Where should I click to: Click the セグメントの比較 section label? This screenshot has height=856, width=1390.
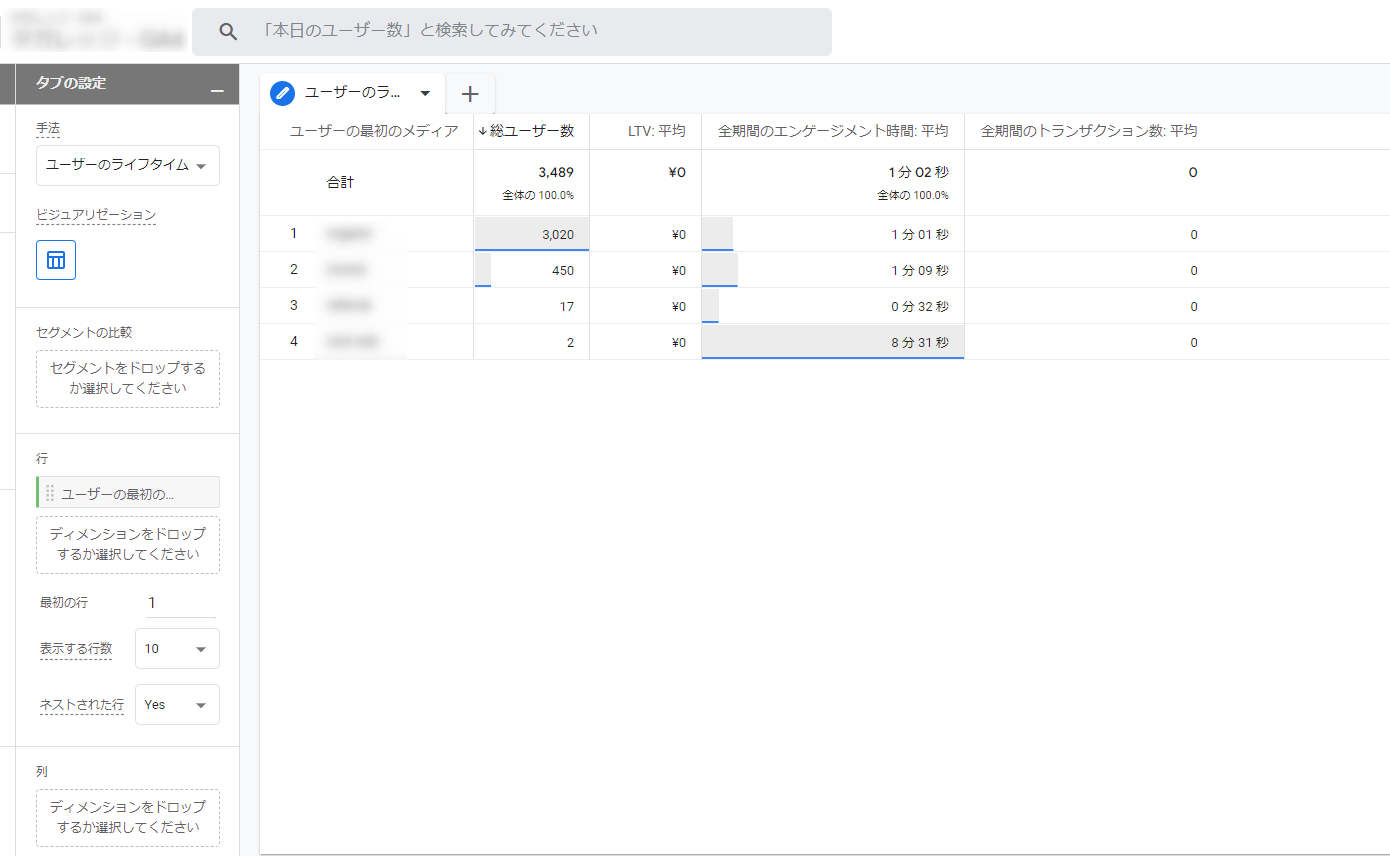(x=84, y=332)
